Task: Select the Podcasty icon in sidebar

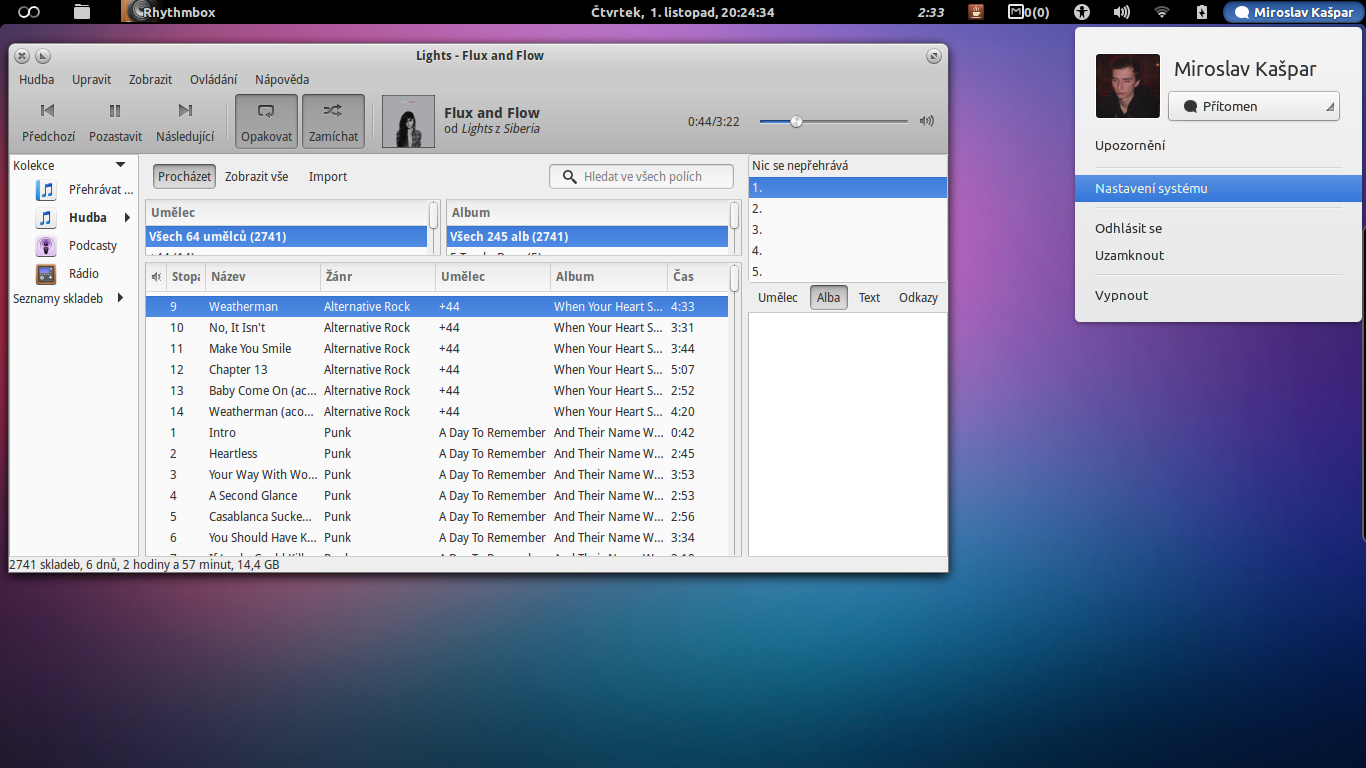Action: tap(46, 246)
